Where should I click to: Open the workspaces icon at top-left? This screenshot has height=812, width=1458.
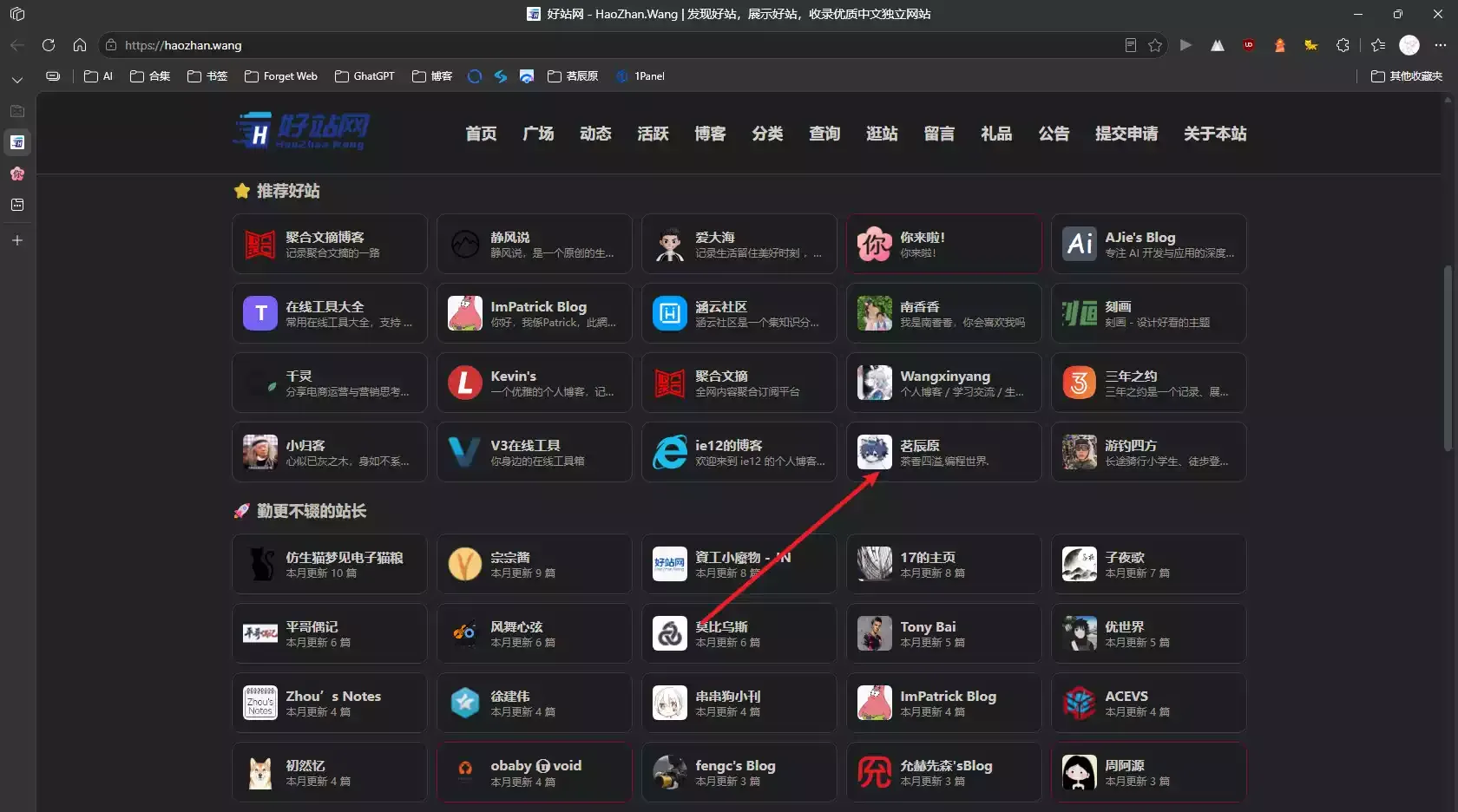(x=17, y=14)
